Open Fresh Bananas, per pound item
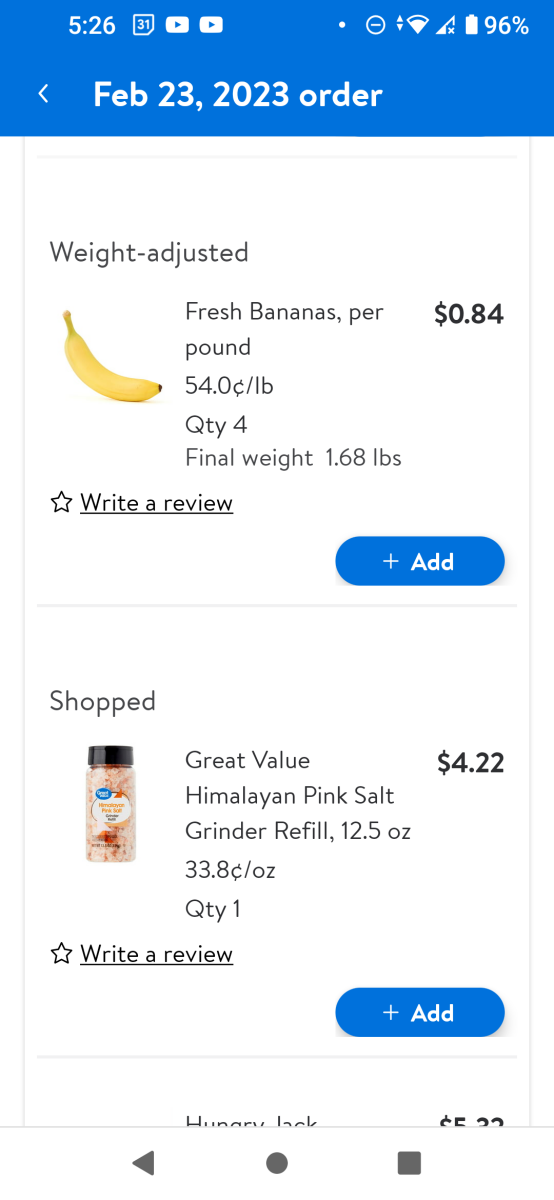Screen dimensions: 554x1200 coord(284,329)
